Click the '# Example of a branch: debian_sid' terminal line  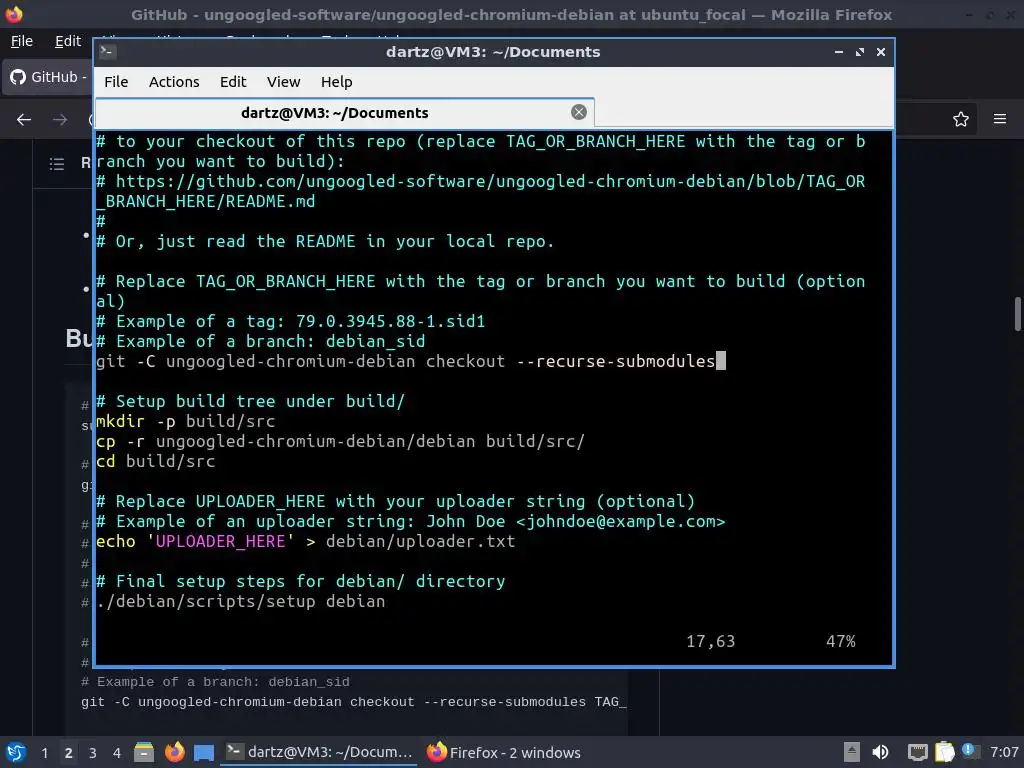click(x=261, y=341)
